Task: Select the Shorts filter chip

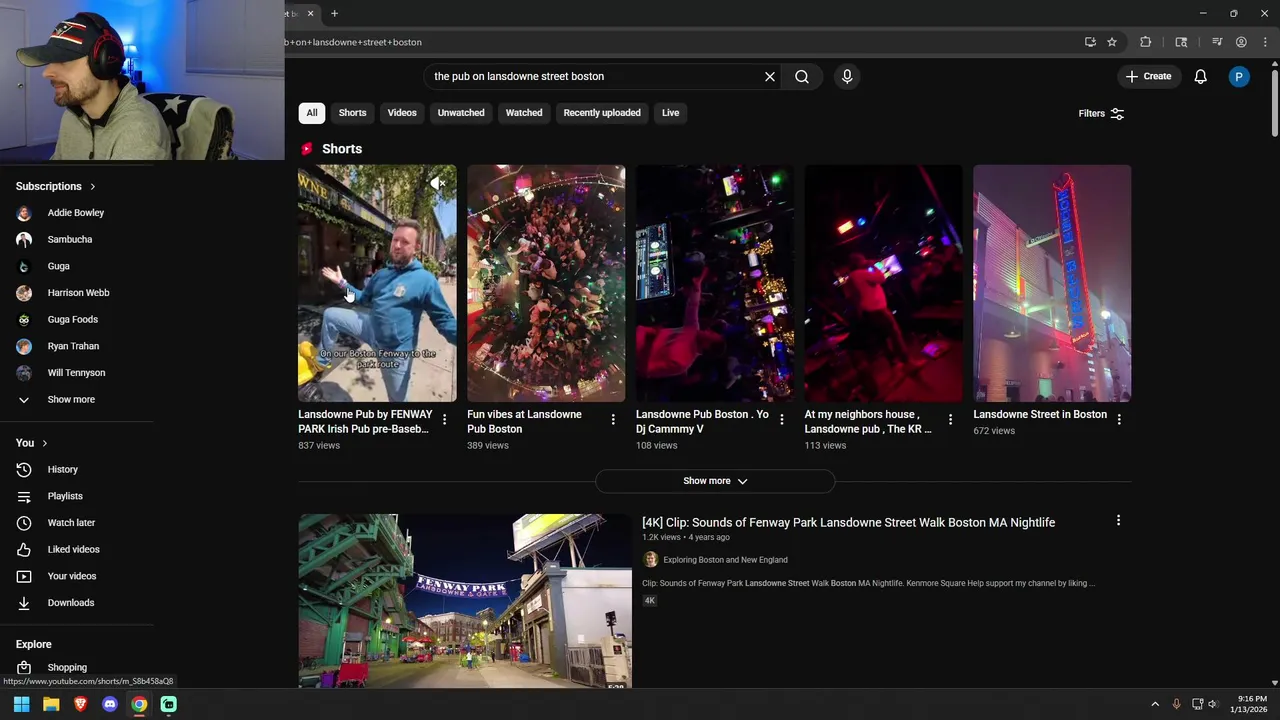Action: point(352,113)
